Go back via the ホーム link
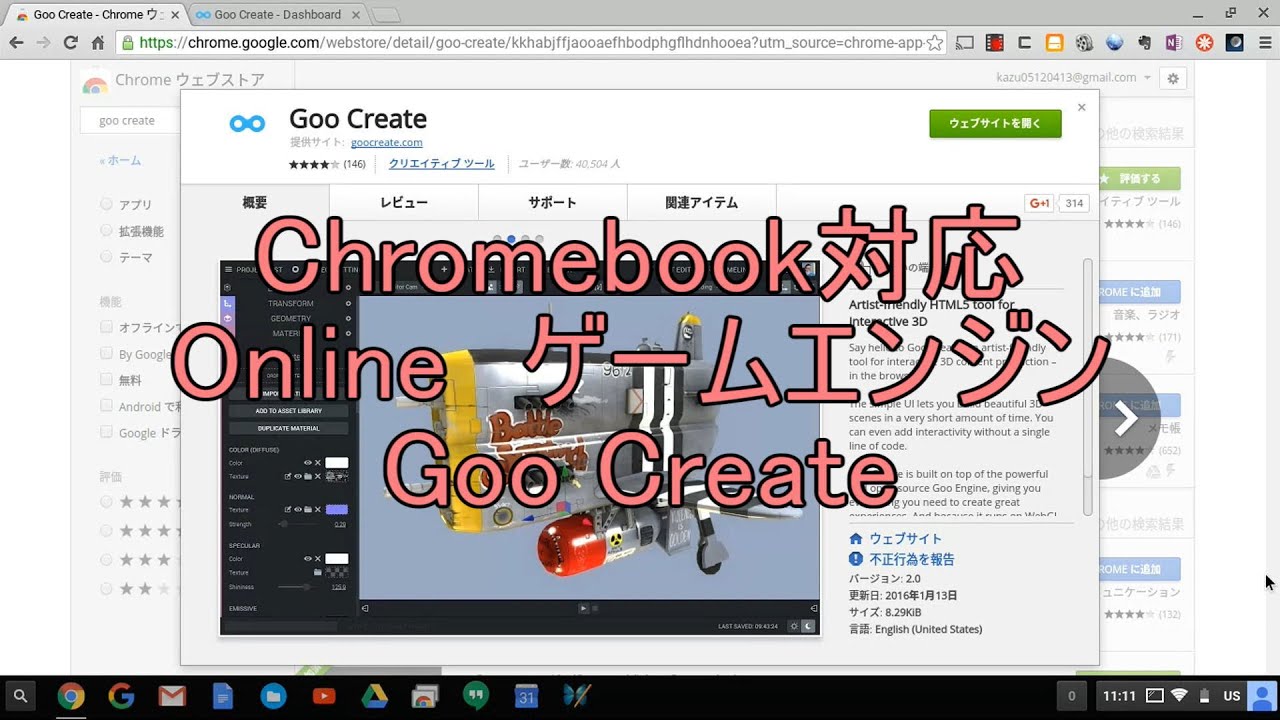 120,161
